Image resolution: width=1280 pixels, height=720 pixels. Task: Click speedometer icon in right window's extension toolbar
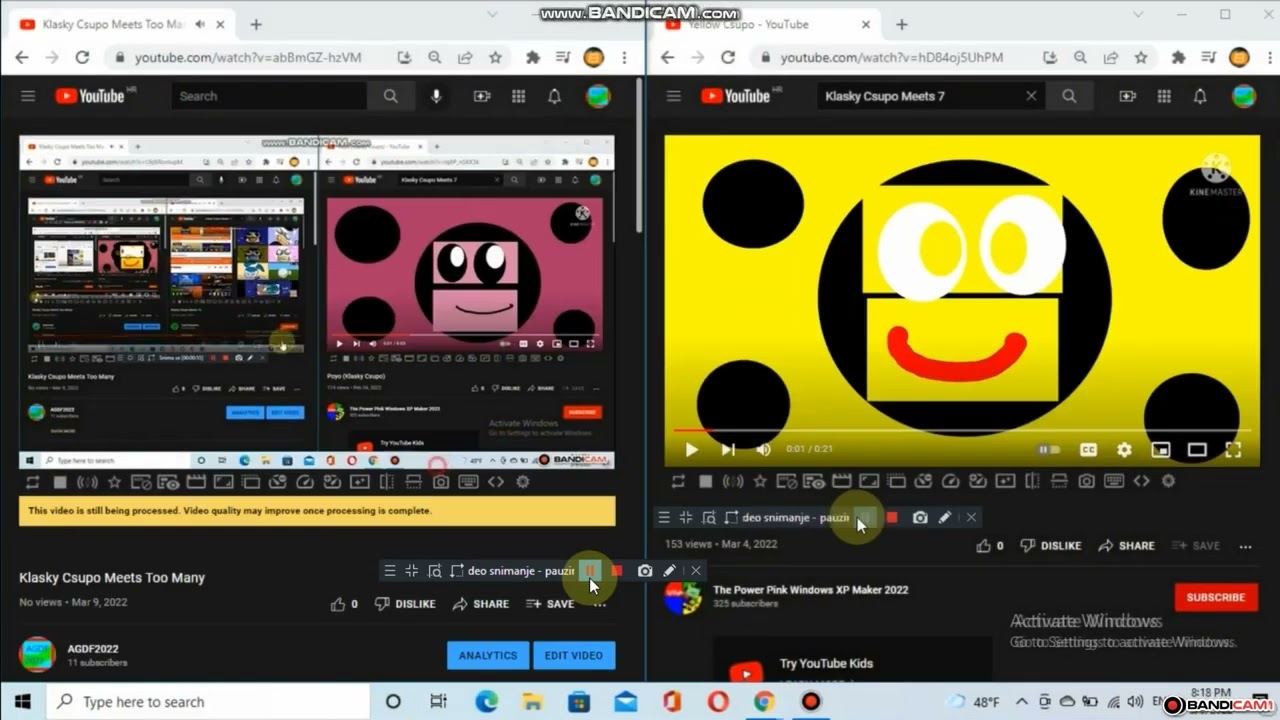(950, 481)
